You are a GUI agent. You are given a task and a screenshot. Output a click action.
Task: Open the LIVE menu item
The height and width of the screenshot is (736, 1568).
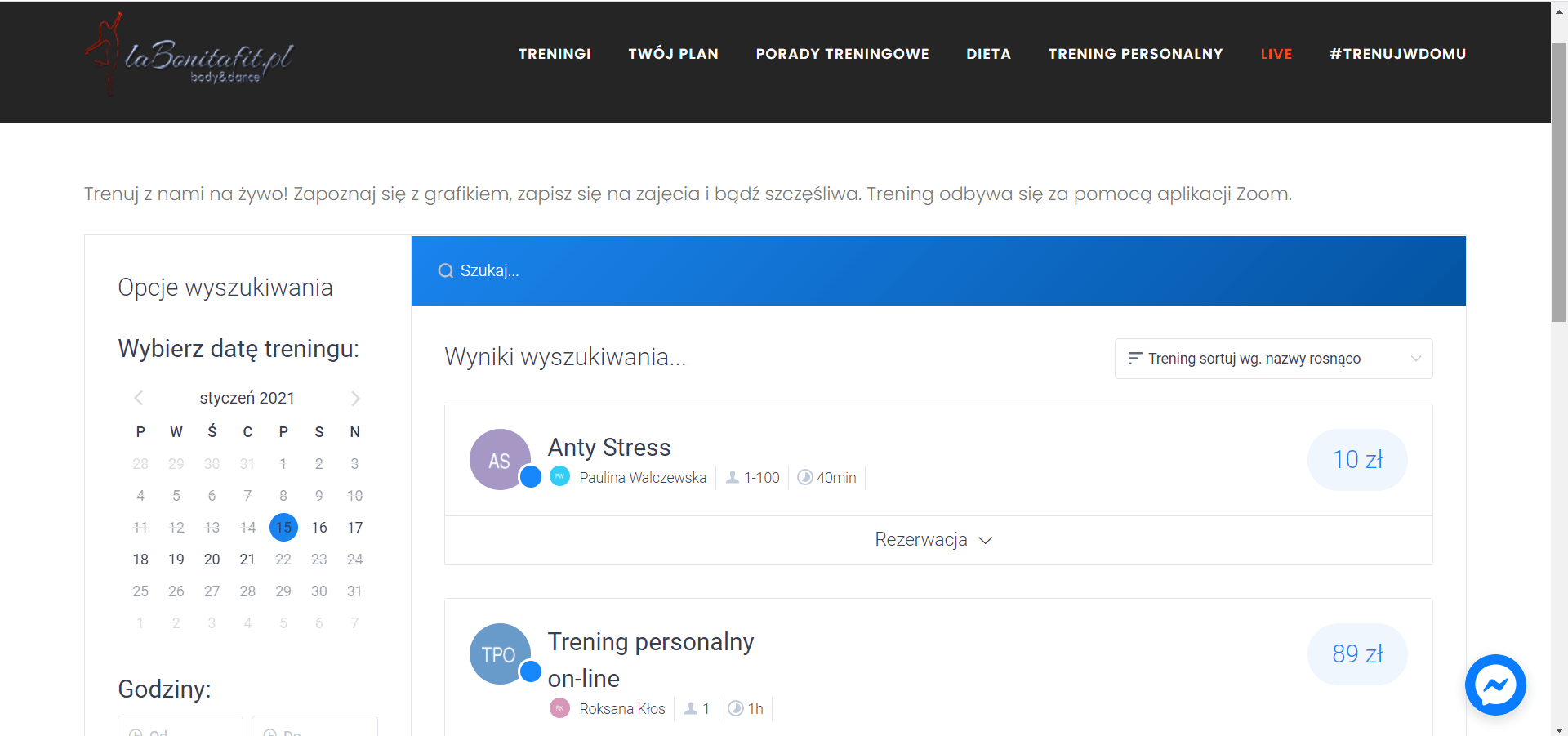click(1276, 54)
